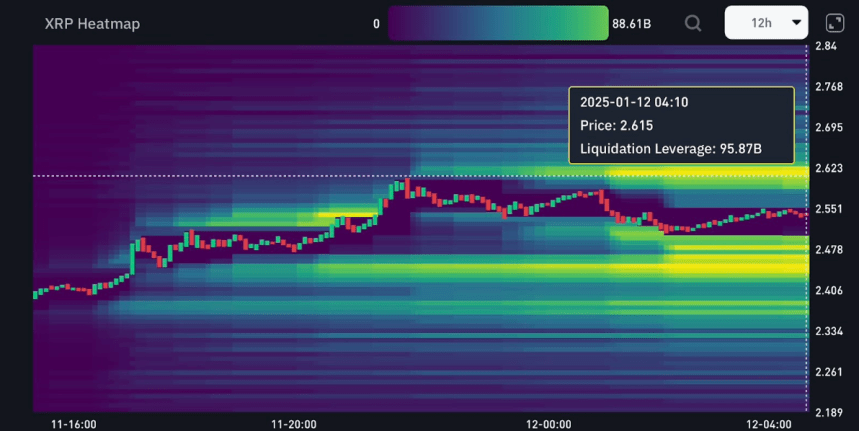
Task: Click the 2.189 price axis label
Action: 828,412
